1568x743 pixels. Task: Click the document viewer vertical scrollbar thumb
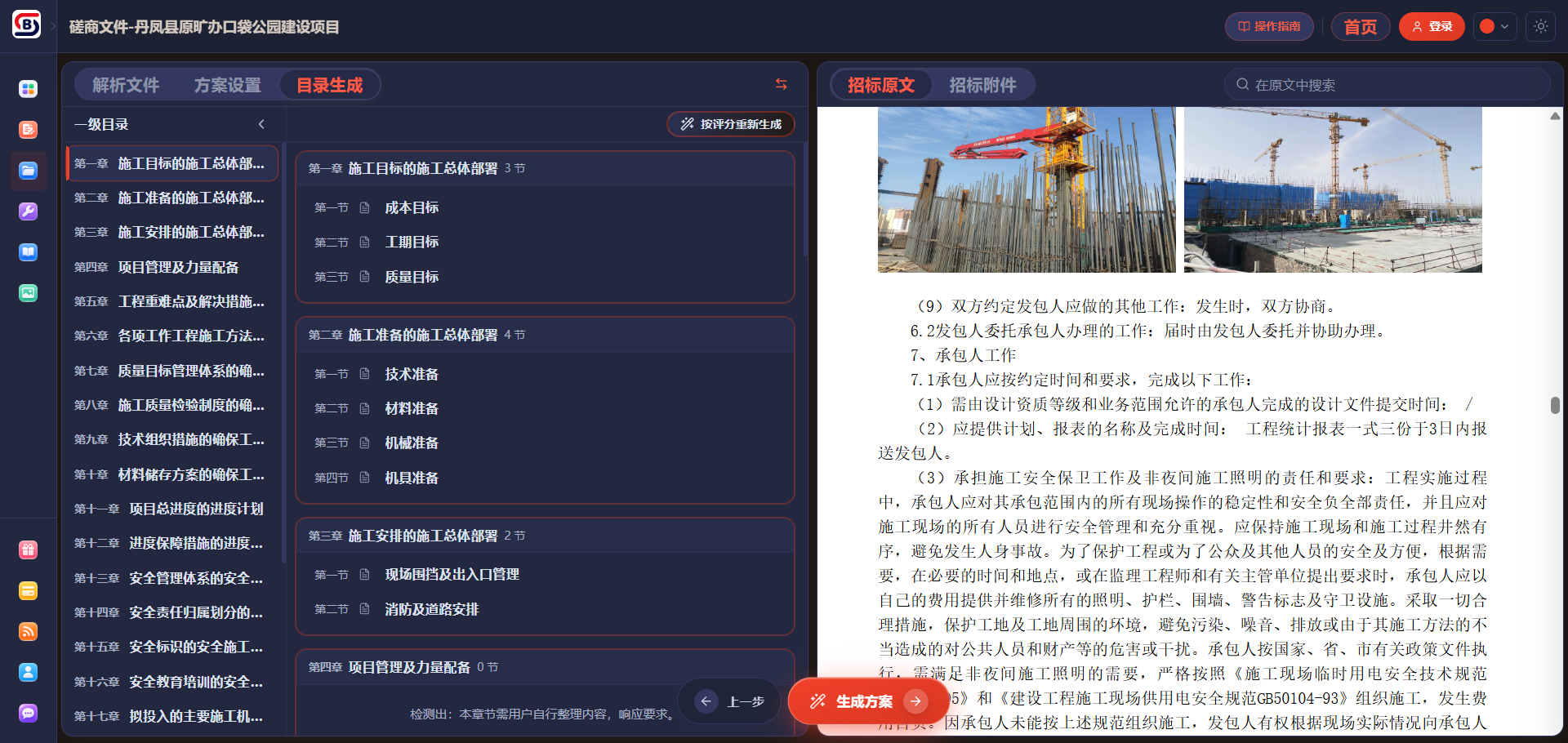tap(1555, 405)
